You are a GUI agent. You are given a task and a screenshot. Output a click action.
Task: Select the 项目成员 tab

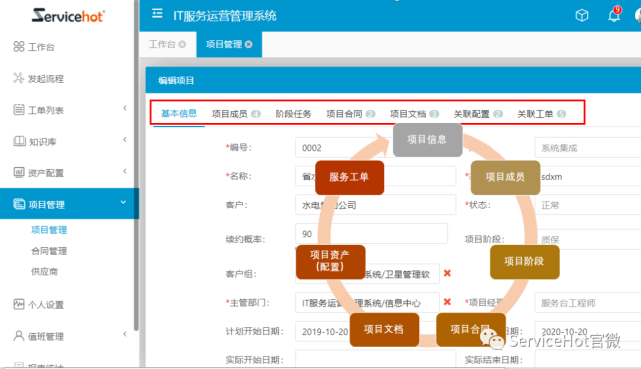(236, 114)
